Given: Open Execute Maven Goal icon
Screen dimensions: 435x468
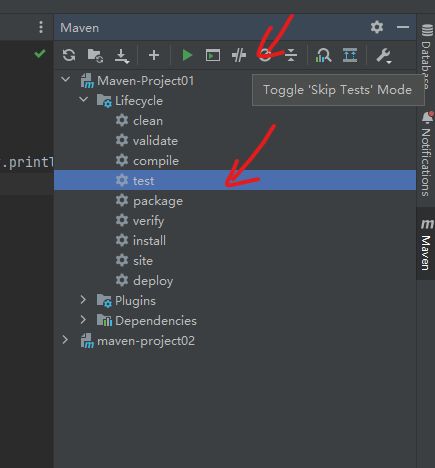Looking at the screenshot, I should (x=213, y=55).
